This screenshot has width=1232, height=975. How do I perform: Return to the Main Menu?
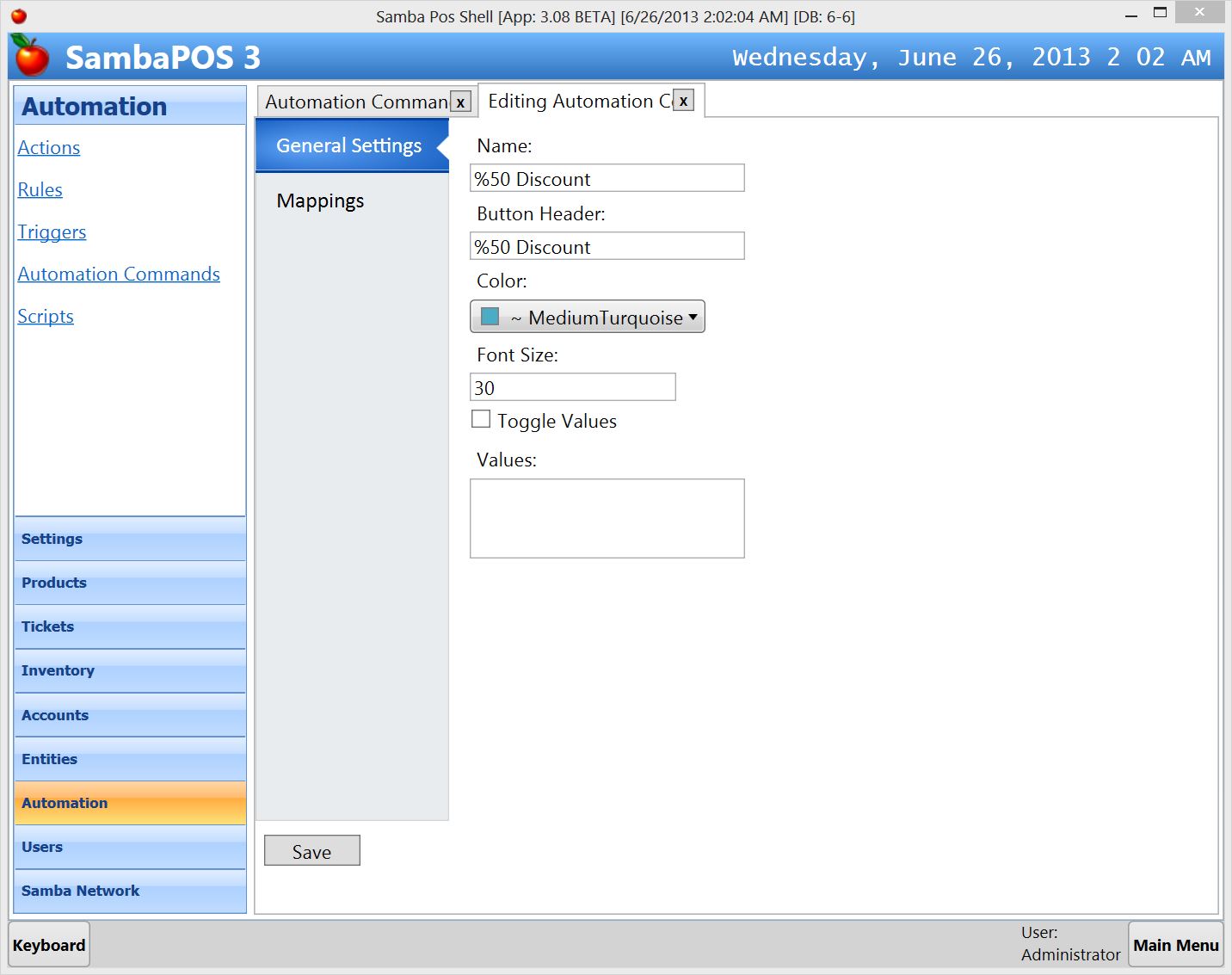click(1175, 945)
